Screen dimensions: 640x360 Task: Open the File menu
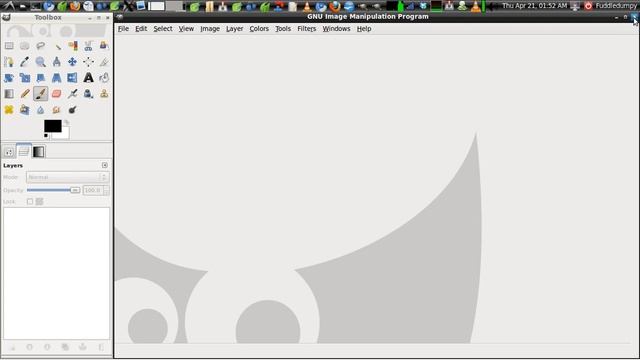(123, 29)
